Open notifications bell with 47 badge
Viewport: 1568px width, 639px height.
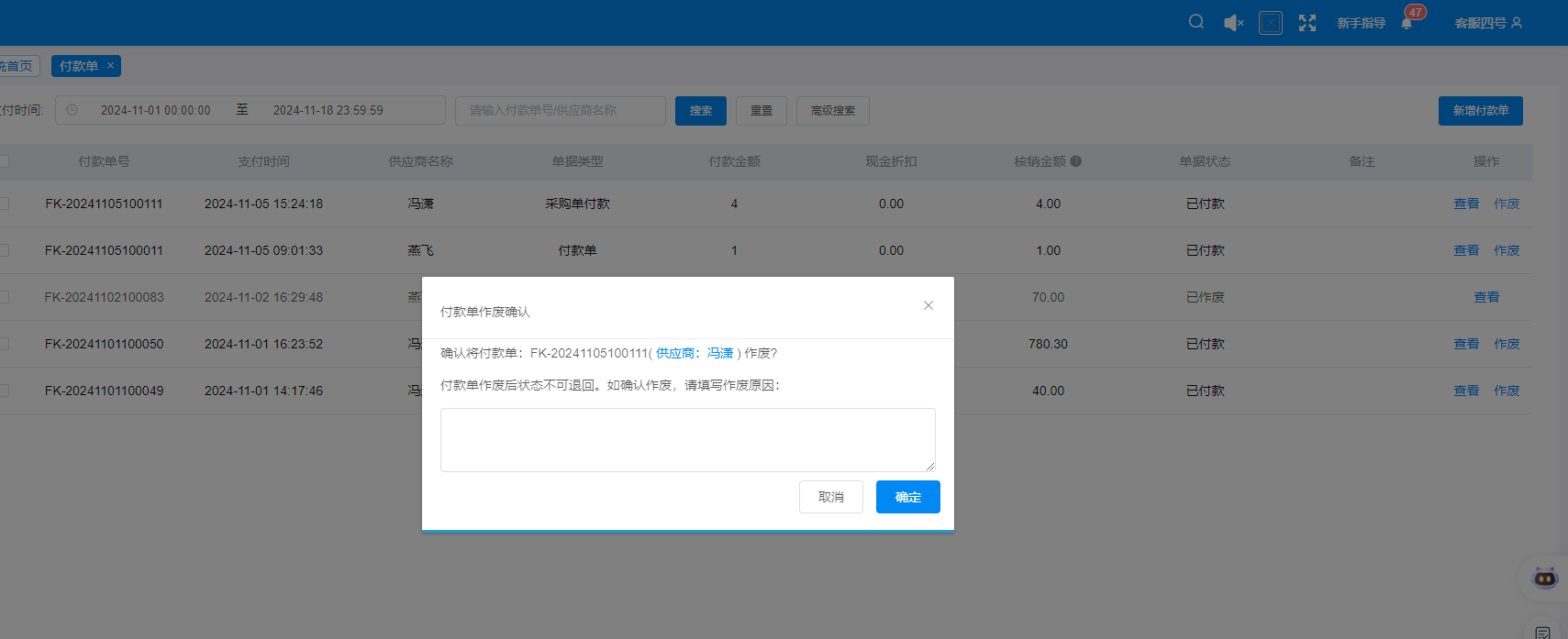click(x=1407, y=22)
